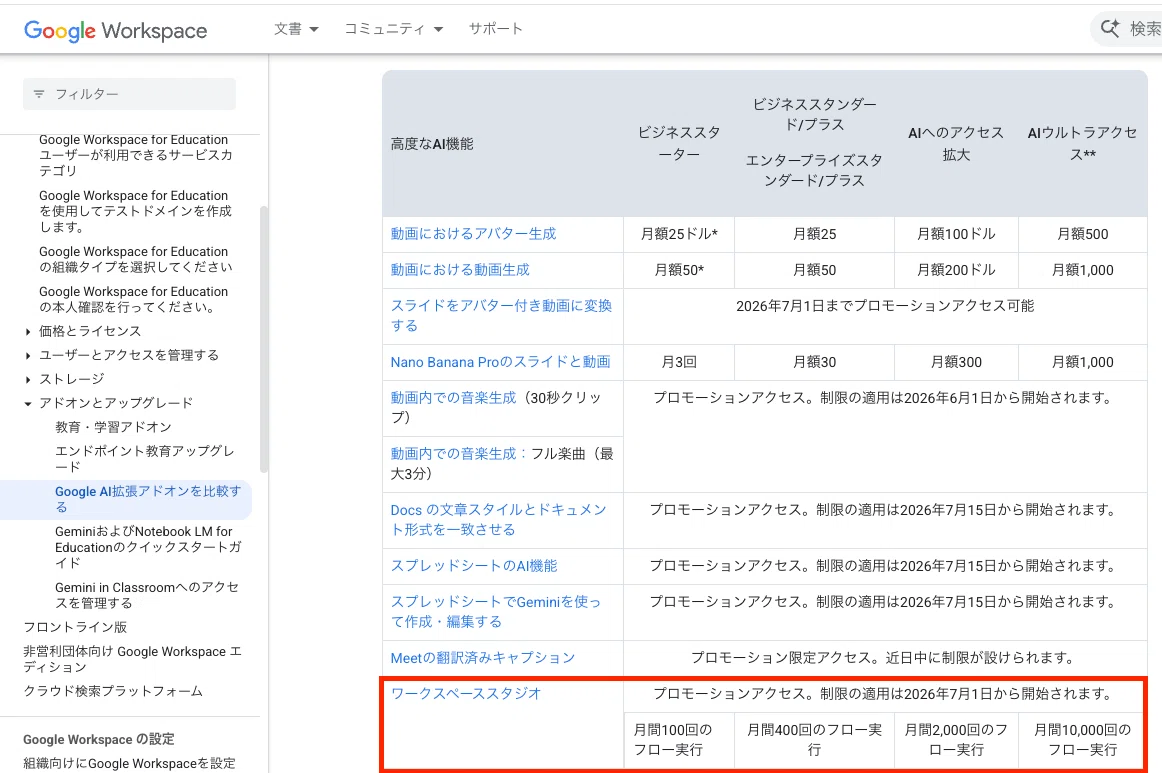Click the AIへのアクセス拡大 column header
This screenshot has width=1162, height=773.
click(x=956, y=144)
